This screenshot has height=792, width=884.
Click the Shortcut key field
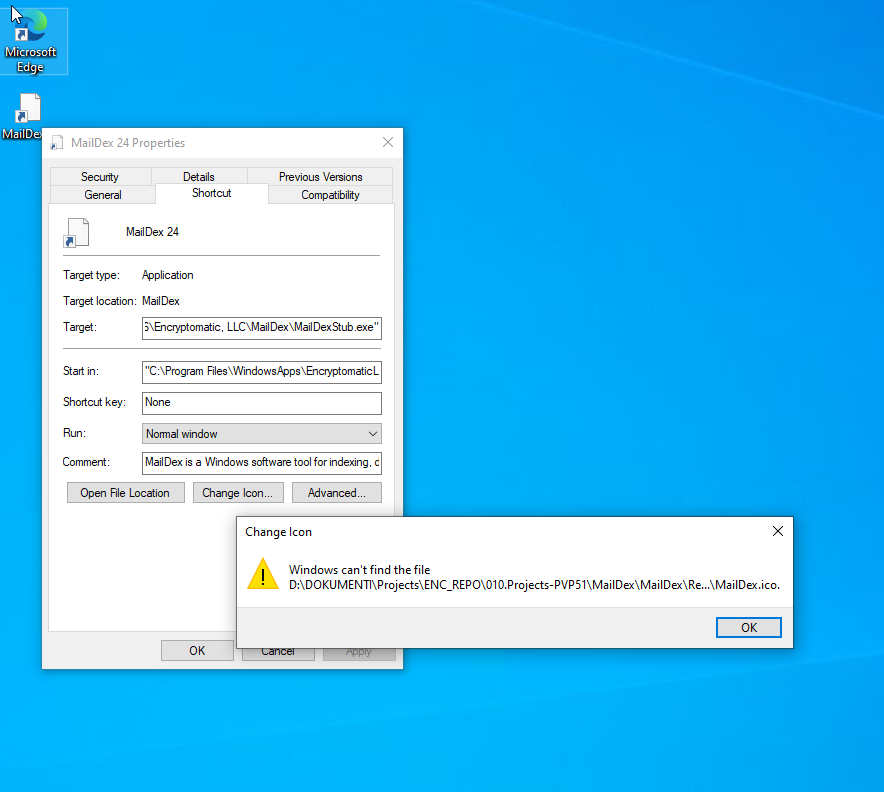(x=261, y=403)
